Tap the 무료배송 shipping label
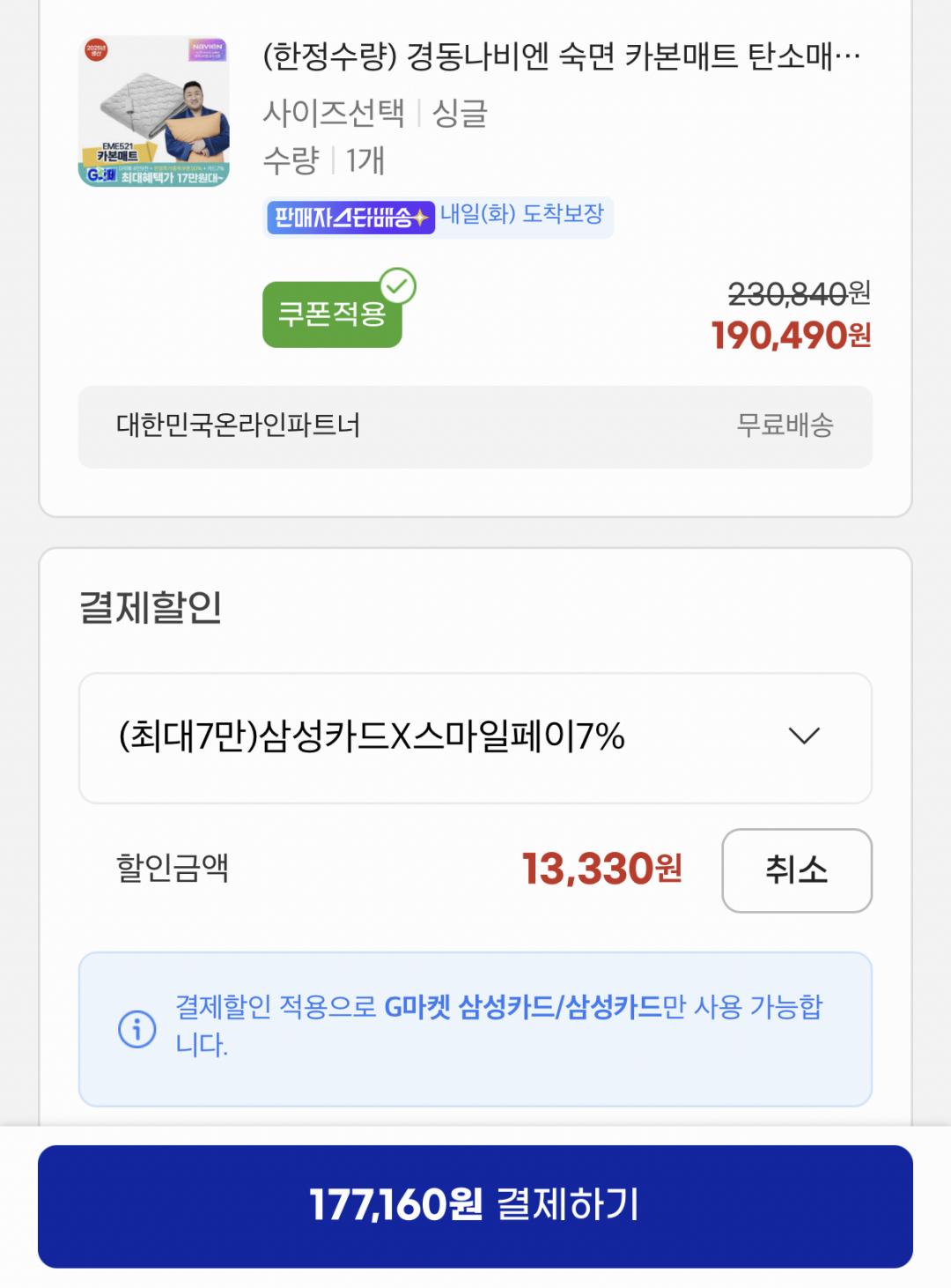Image resolution: width=951 pixels, height=1288 pixels. pos(785,426)
